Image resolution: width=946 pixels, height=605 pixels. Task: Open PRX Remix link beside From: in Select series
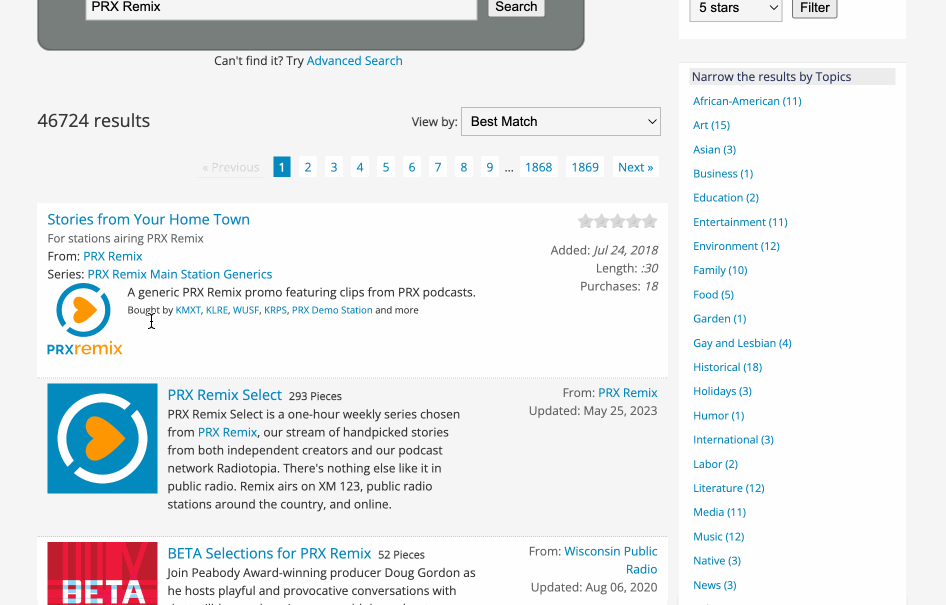[628, 393]
